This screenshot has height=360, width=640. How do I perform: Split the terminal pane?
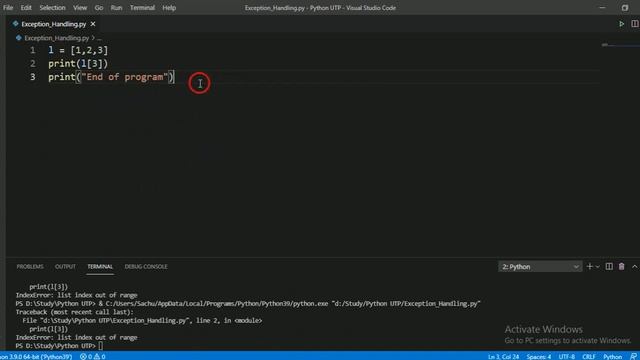click(609, 267)
